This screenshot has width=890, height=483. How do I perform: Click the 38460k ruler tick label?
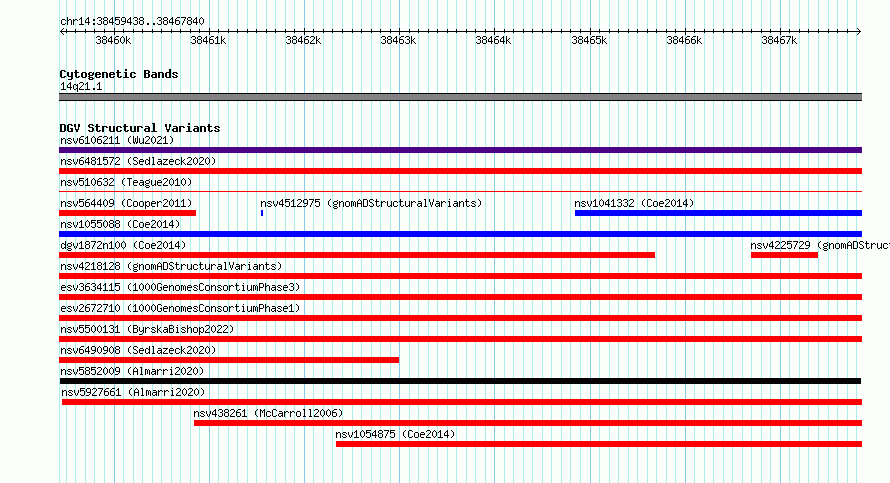point(113,40)
